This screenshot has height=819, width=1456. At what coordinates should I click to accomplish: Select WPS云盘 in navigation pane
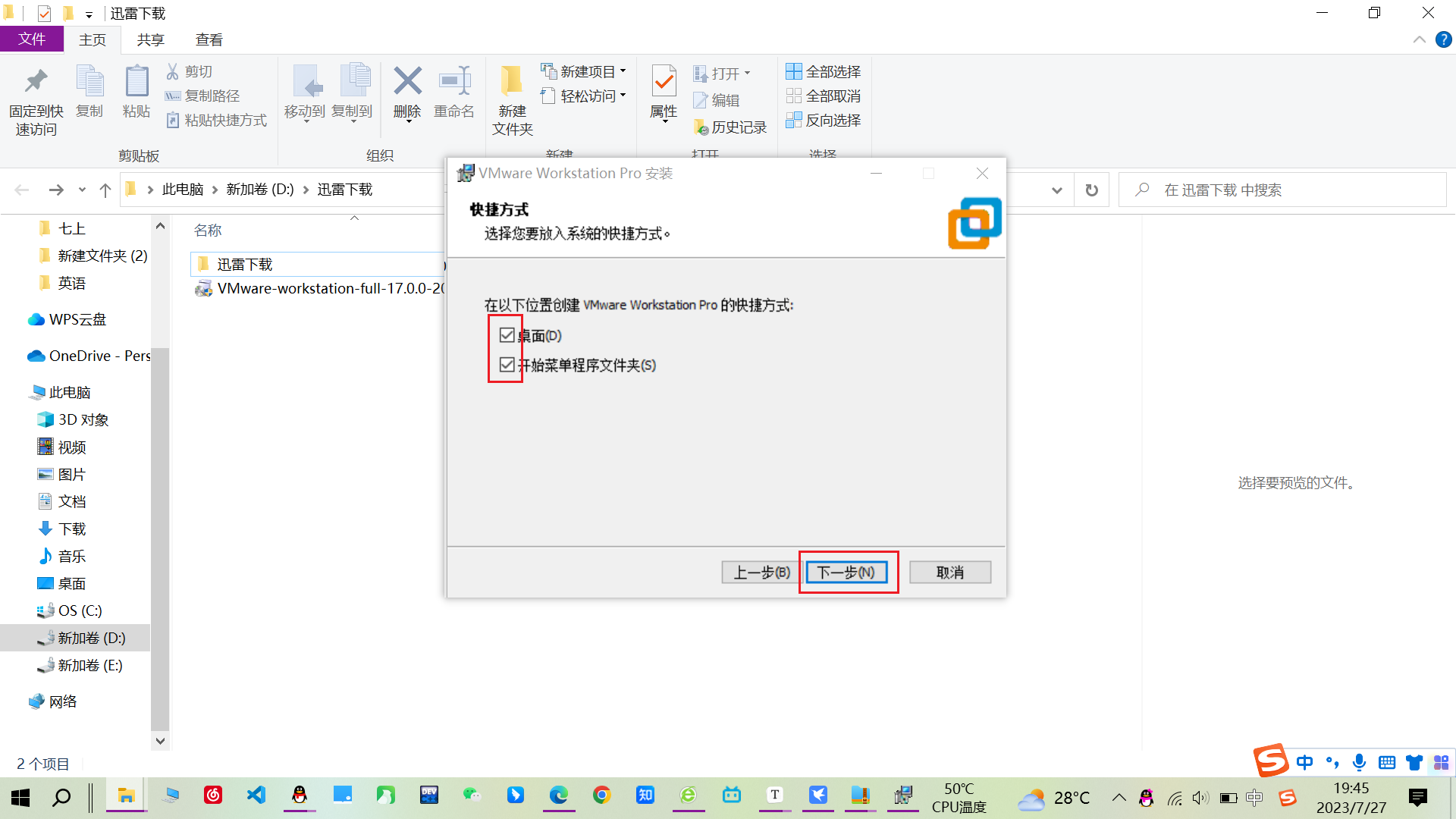tap(77, 319)
